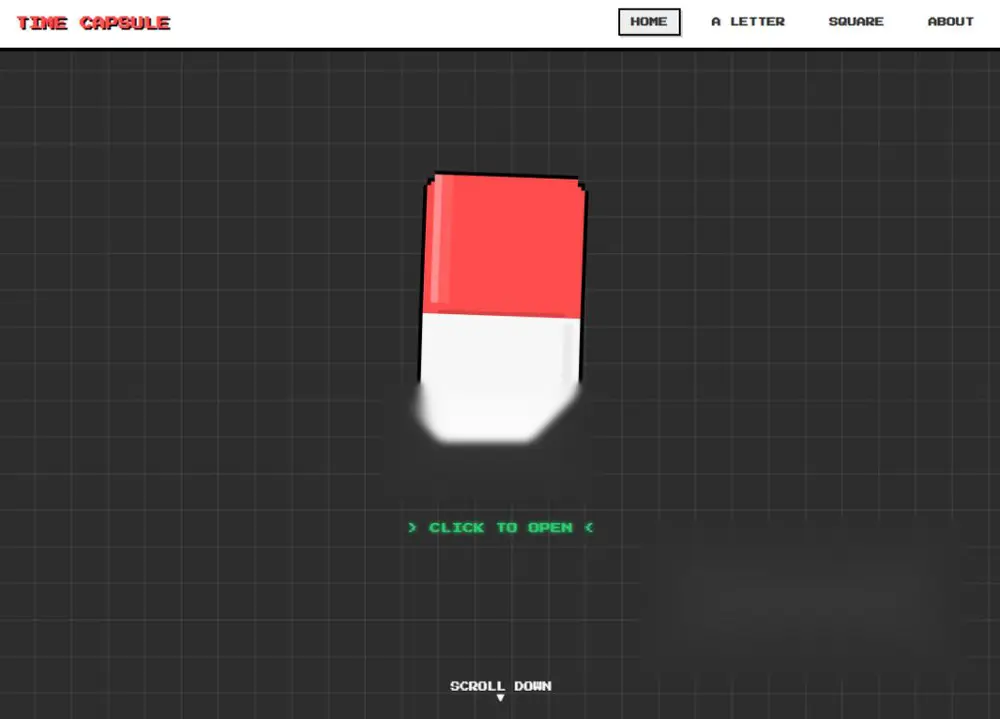This screenshot has height=719, width=1000.
Task: Click the green word OPEN
Action: [550, 528]
